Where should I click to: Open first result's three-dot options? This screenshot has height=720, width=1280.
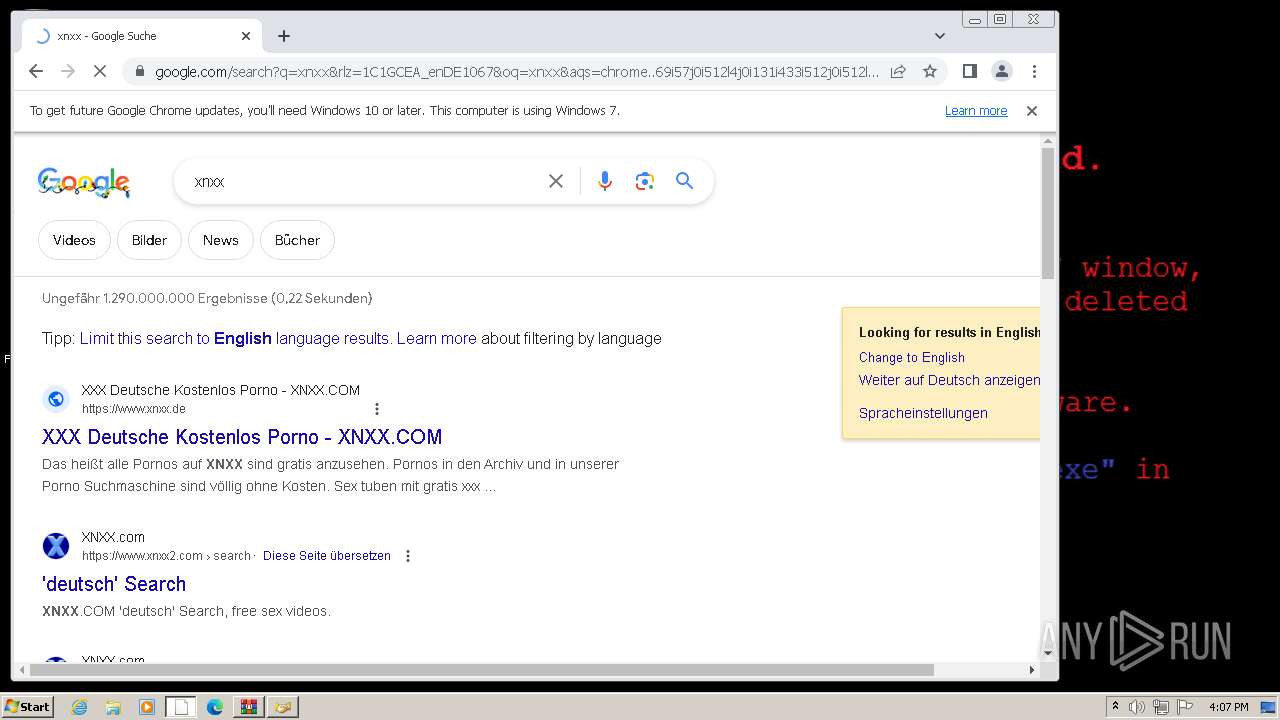coord(377,409)
